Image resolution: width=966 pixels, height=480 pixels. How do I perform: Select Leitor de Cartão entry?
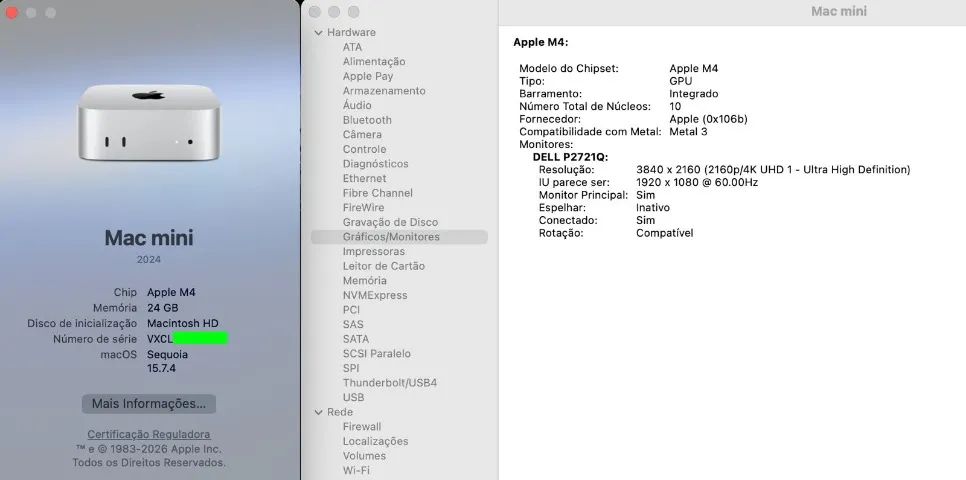(x=383, y=266)
